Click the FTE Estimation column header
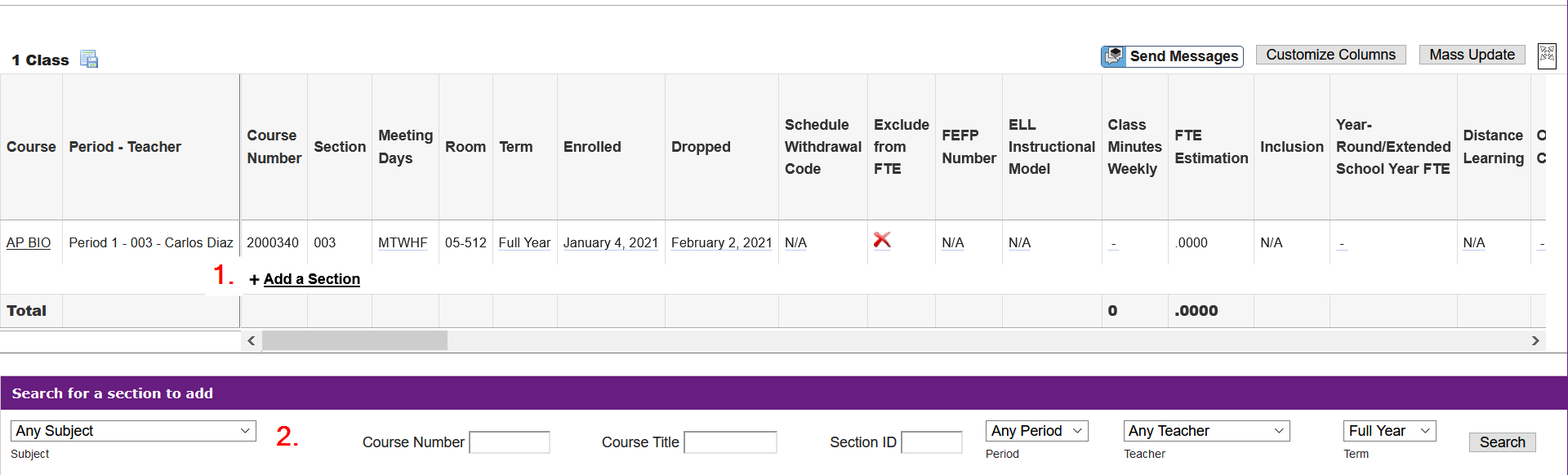The width and height of the screenshot is (1568, 475). 1211,147
